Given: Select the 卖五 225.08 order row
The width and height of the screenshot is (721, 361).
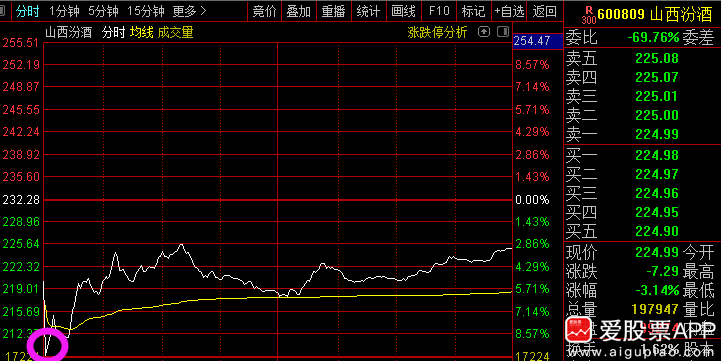Looking at the screenshot, I should click(642, 58).
